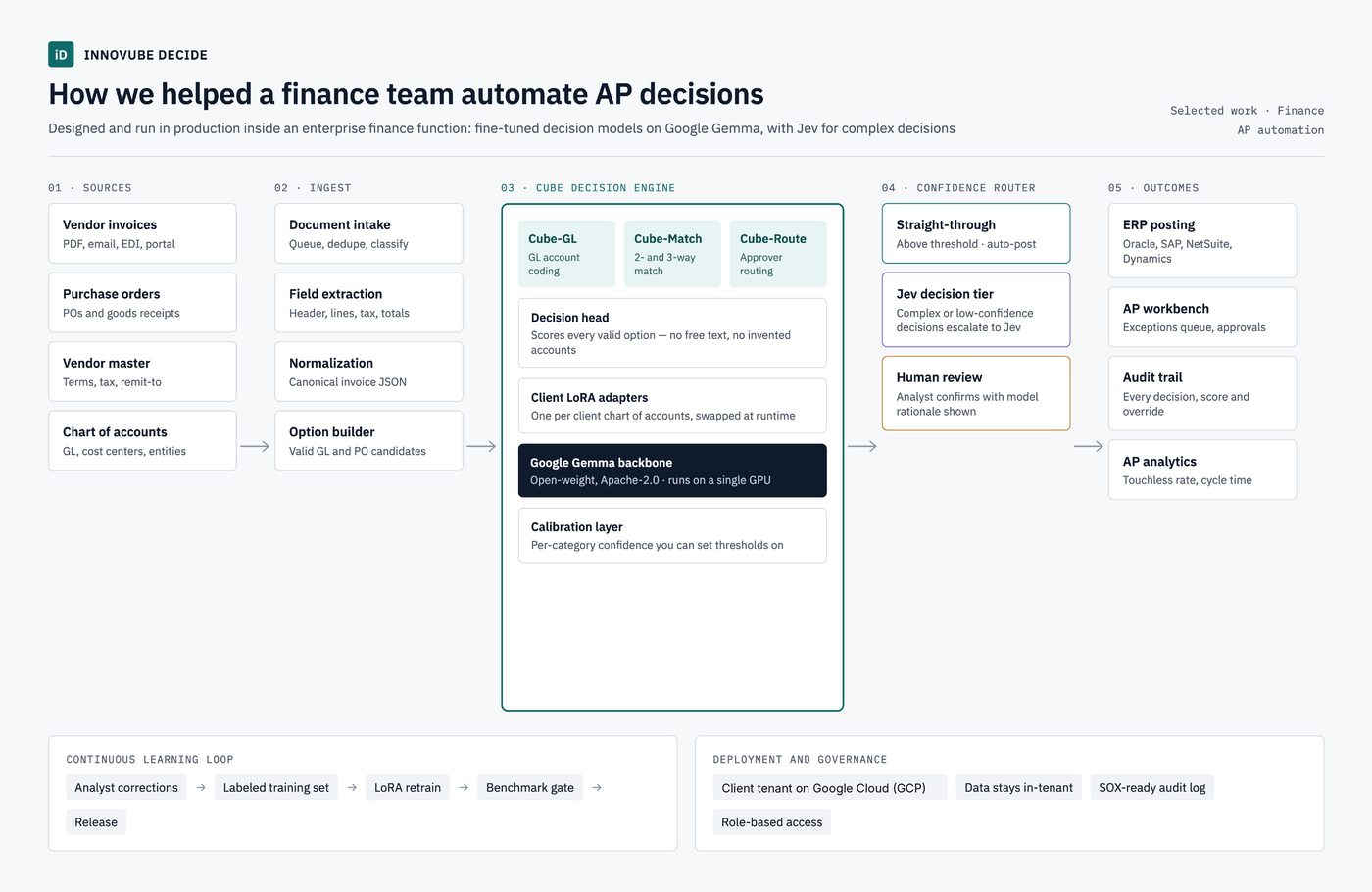Click the Straight-through router card

(976, 233)
